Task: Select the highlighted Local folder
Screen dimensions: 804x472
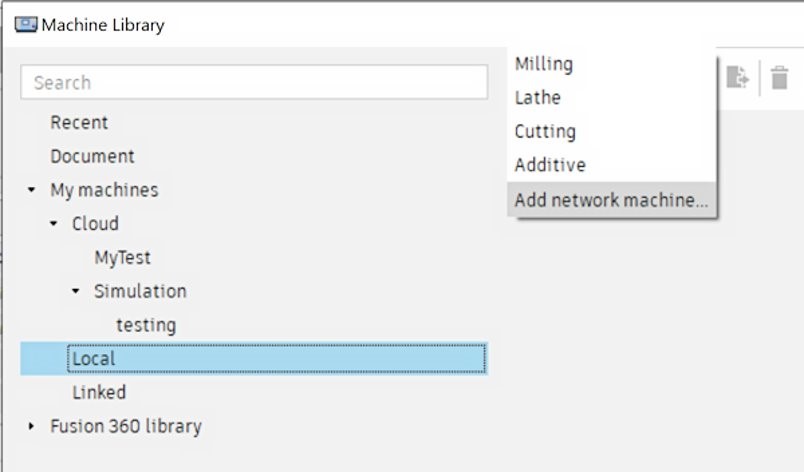Action: pyautogui.click(x=94, y=359)
